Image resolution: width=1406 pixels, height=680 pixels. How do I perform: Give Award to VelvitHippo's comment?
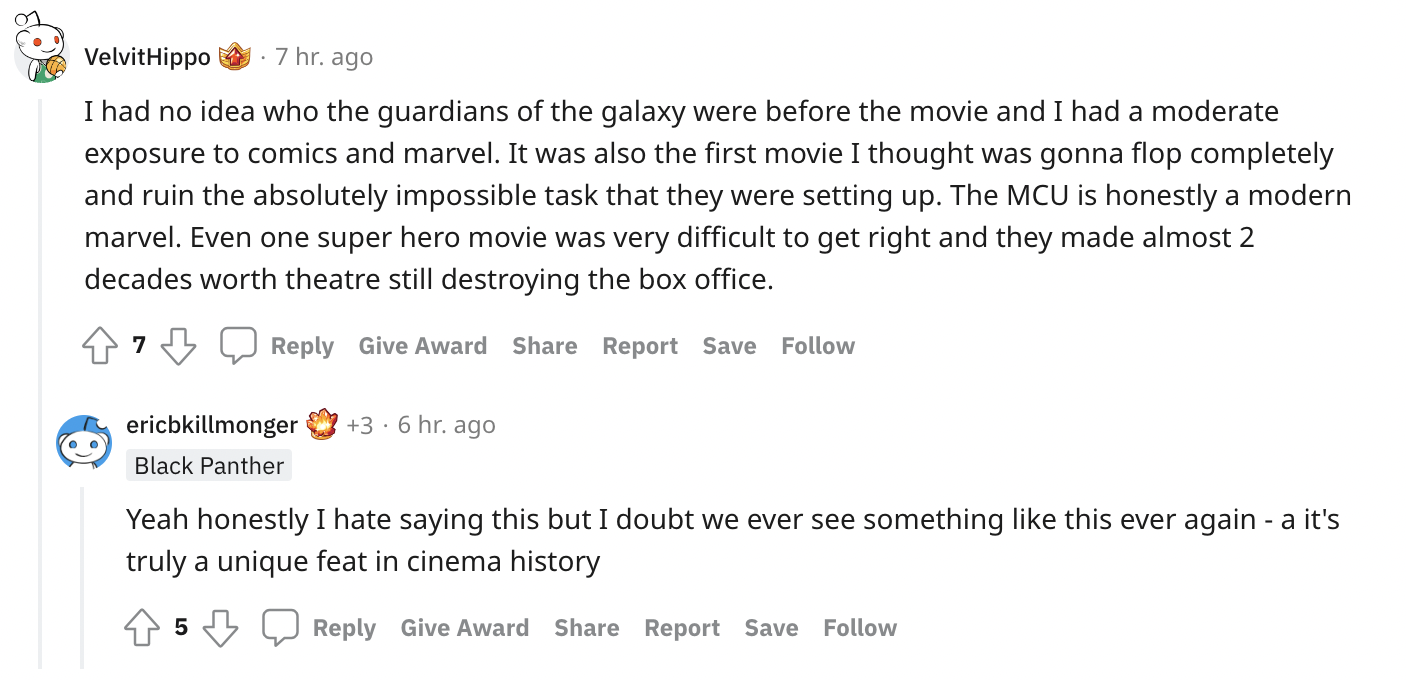pyautogui.click(x=423, y=346)
